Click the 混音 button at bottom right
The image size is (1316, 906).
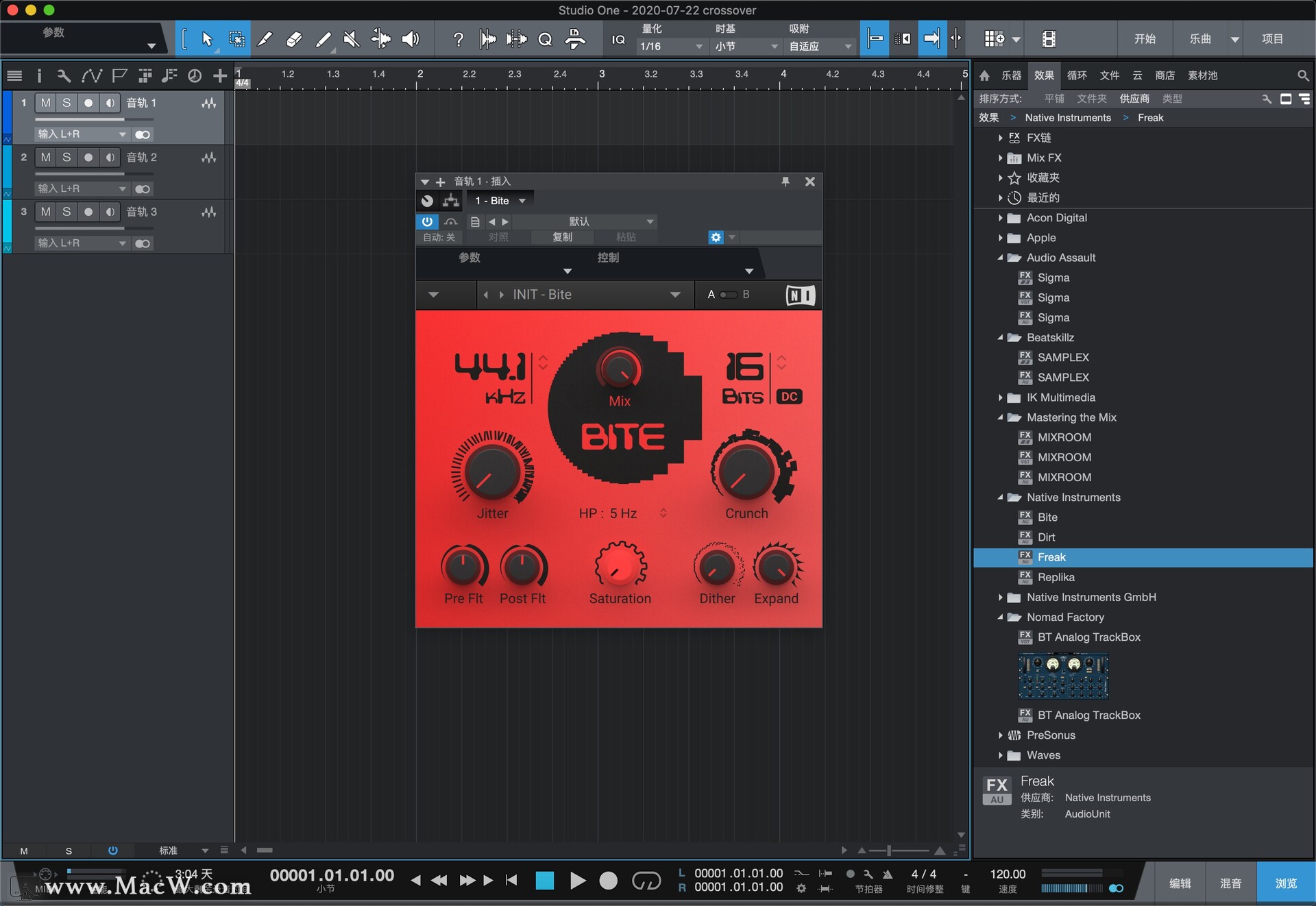[x=1230, y=883]
